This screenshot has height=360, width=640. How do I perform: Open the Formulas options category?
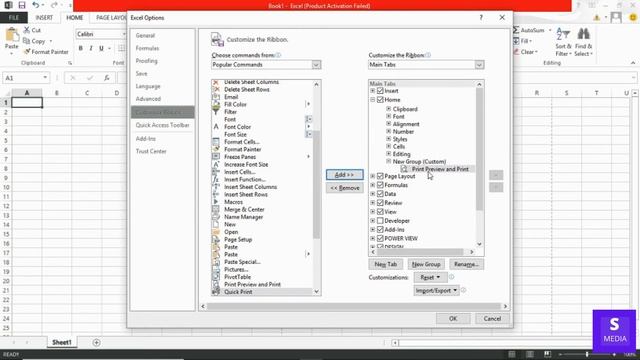pyautogui.click(x=147, y=48)
